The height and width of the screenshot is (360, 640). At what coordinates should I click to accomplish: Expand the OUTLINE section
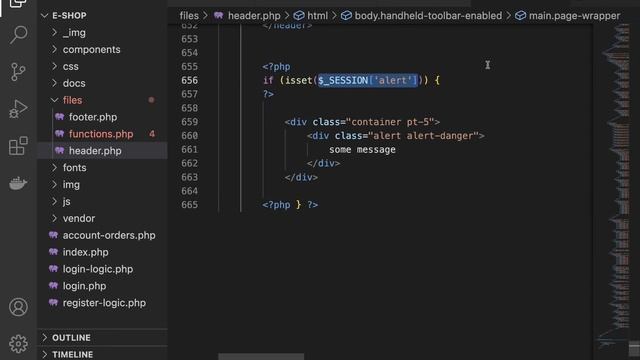44,338
